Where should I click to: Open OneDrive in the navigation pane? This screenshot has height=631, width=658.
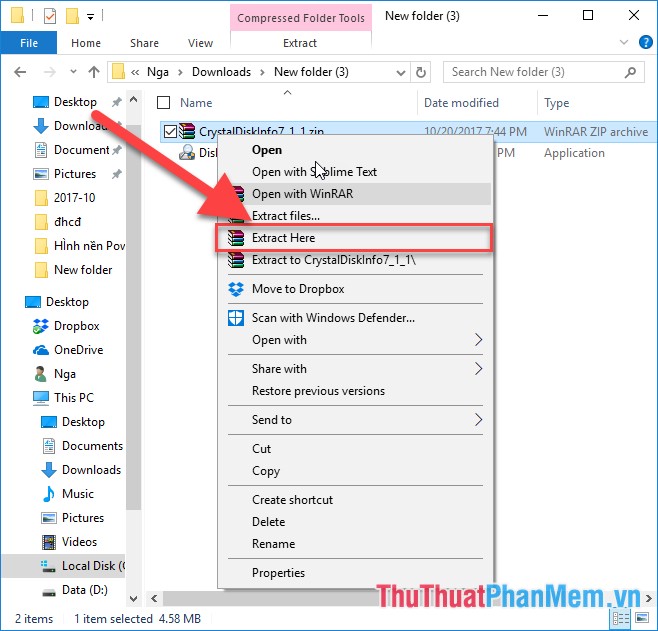click(76, 350)
